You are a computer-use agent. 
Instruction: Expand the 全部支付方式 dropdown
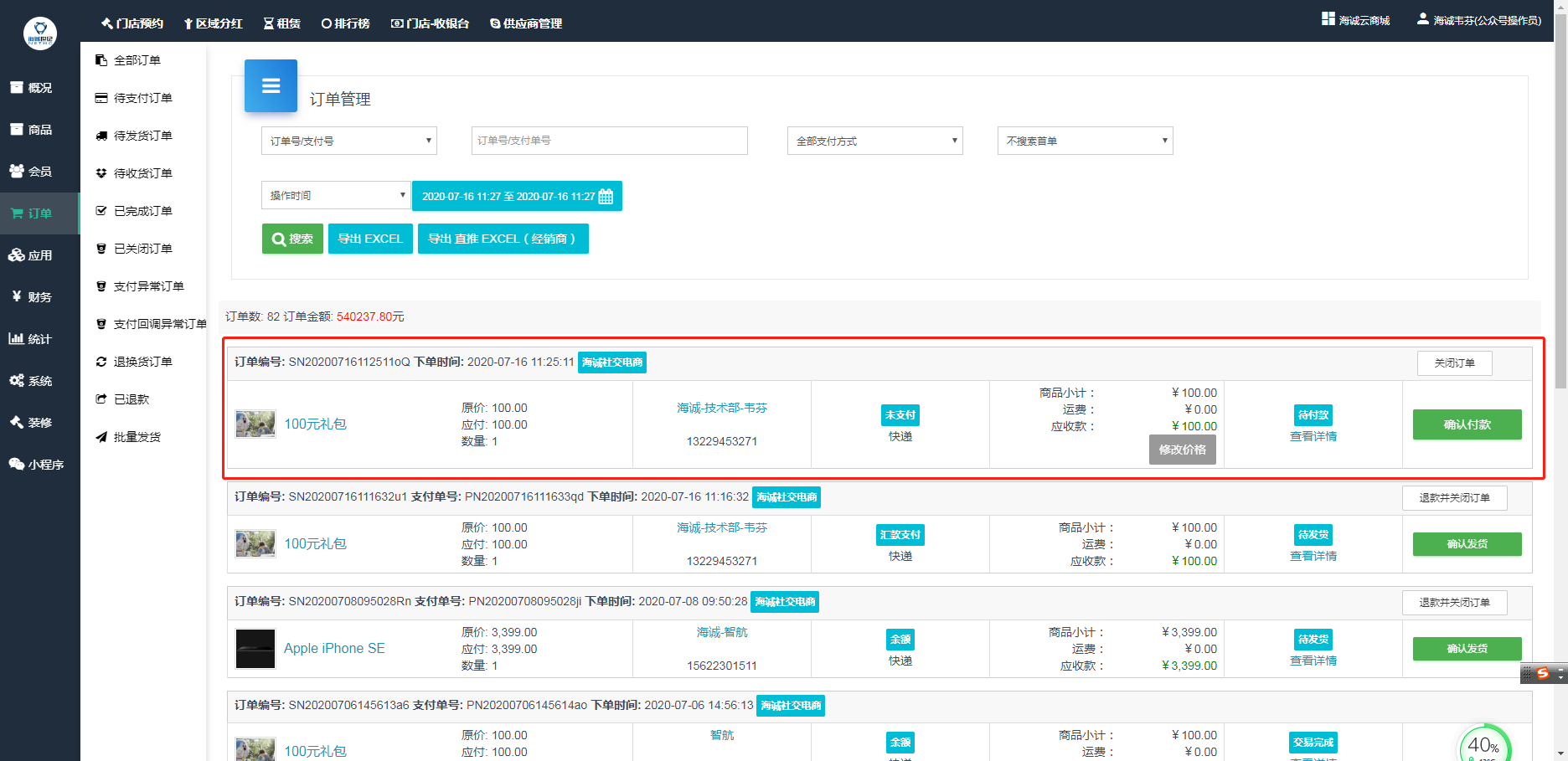(874, 141)
